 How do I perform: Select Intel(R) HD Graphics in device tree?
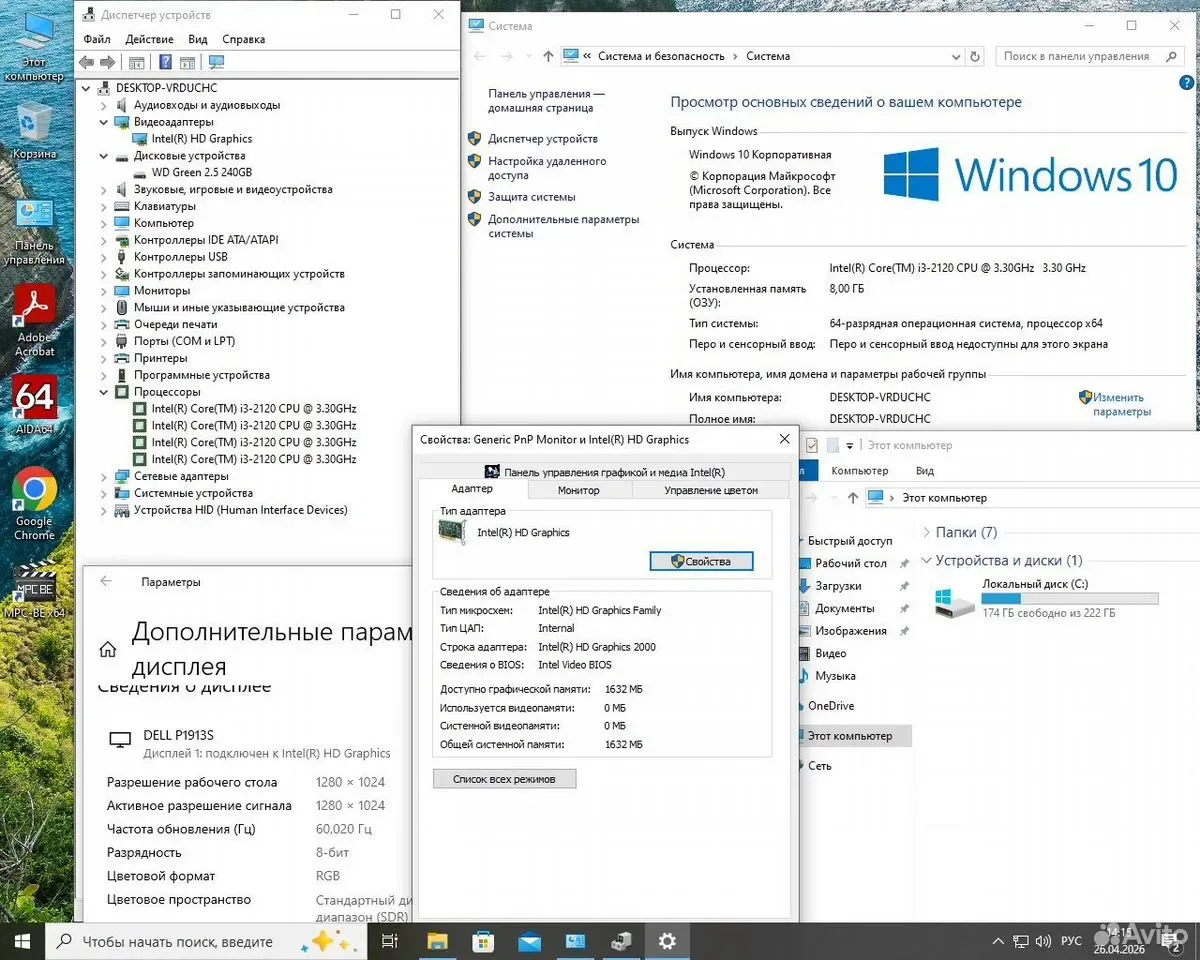point(201,139)
